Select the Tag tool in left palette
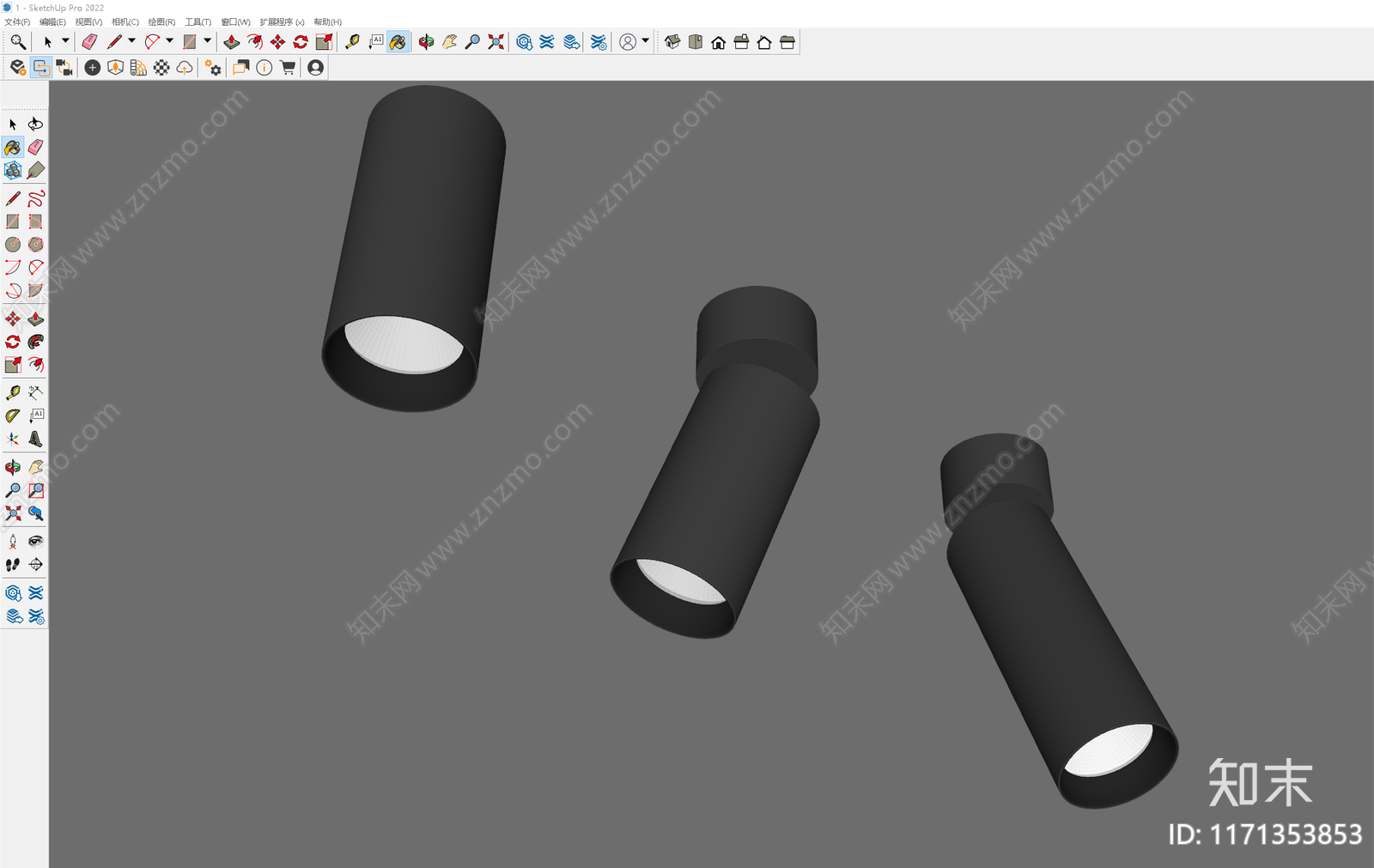This screenshot has height=868, width=1374. [x=35, y=171]
